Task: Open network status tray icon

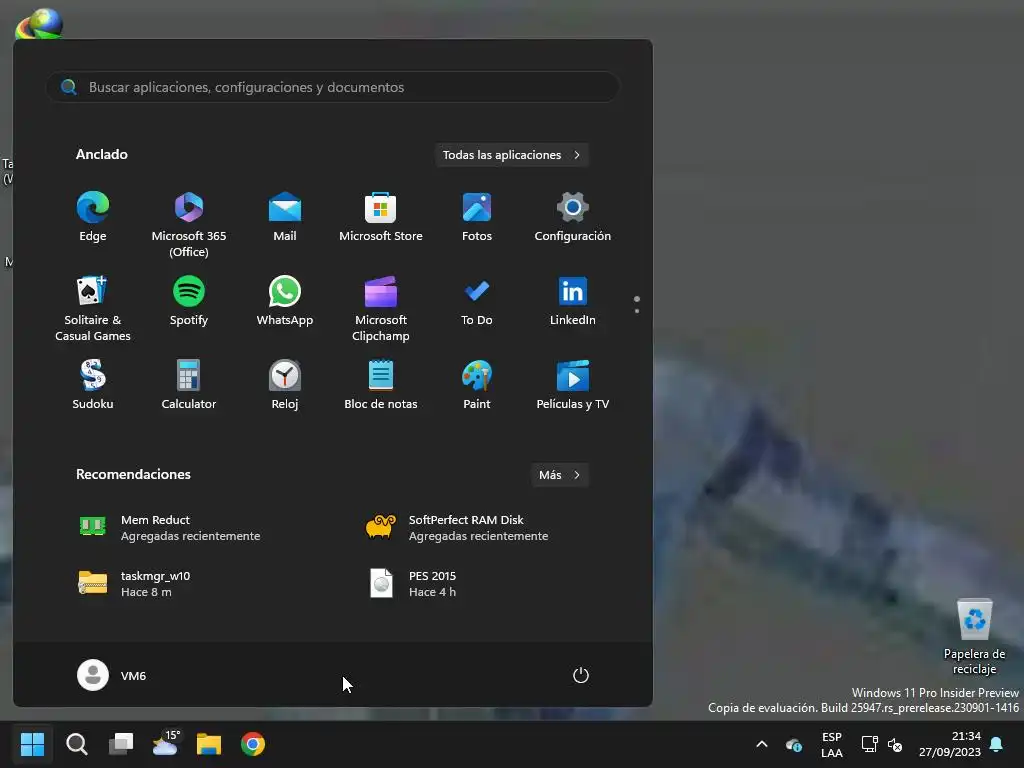Action: (x=869, y=744)
